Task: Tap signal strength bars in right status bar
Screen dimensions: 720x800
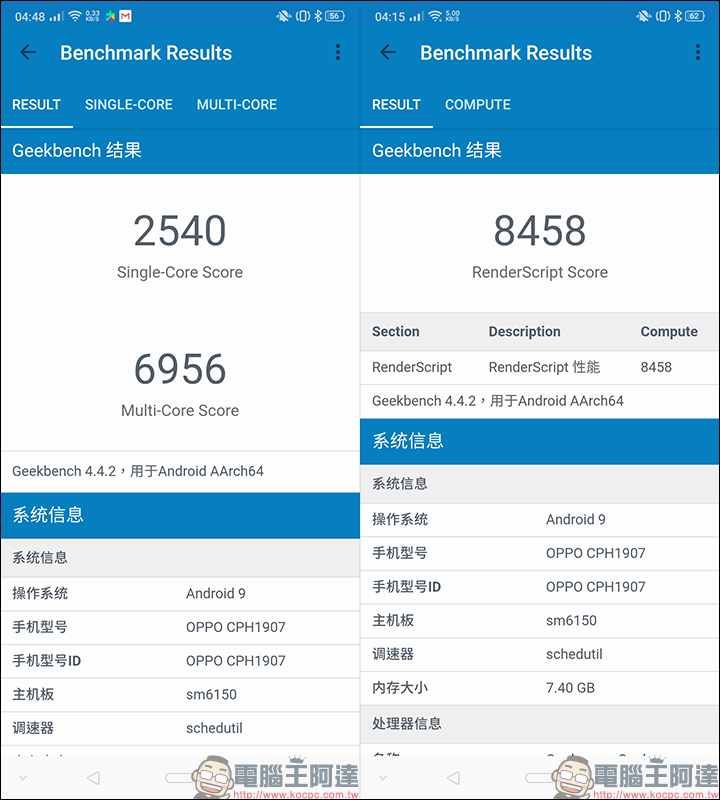Action: (416, 17)
